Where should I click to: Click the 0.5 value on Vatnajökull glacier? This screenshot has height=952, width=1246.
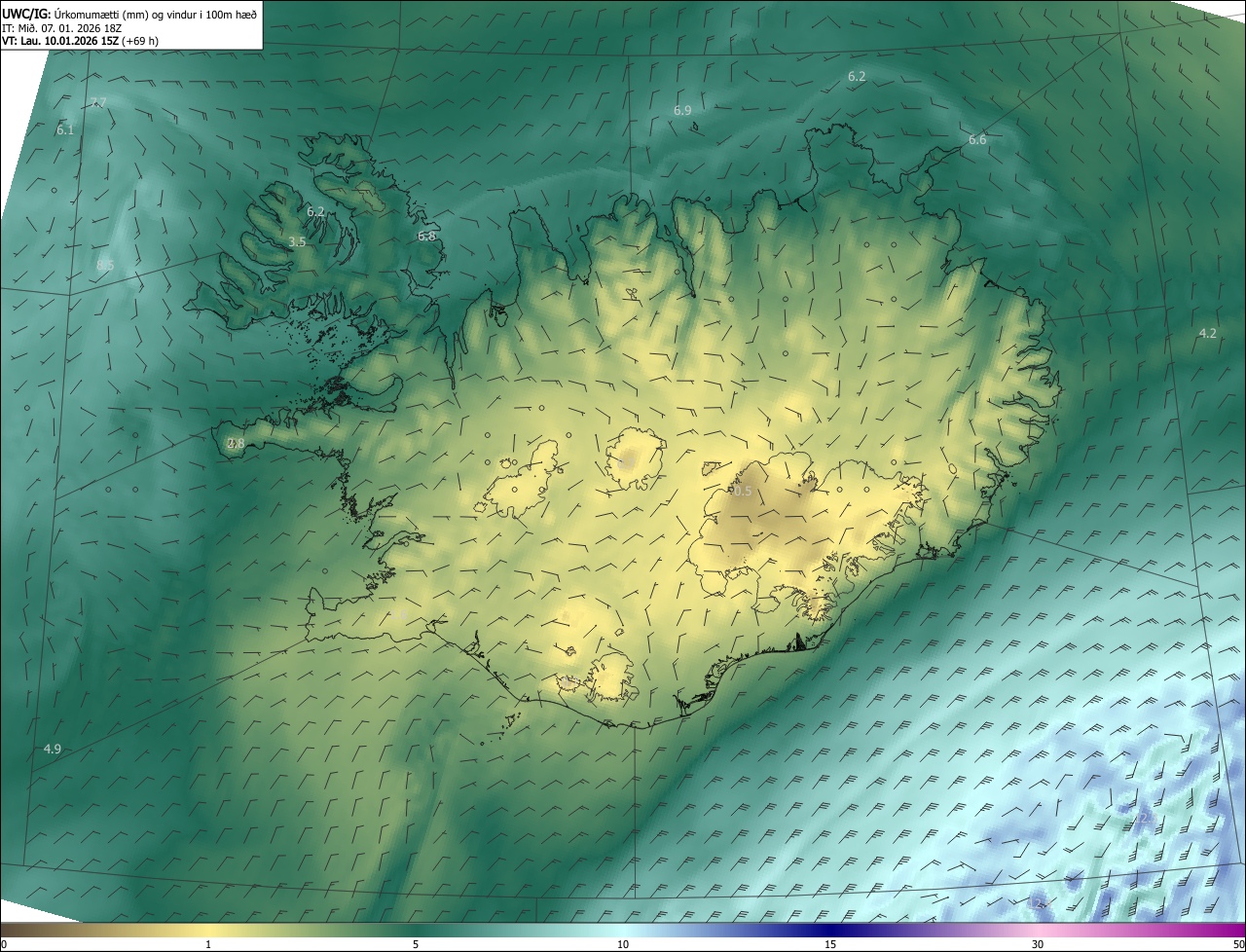tap(741, 492)
